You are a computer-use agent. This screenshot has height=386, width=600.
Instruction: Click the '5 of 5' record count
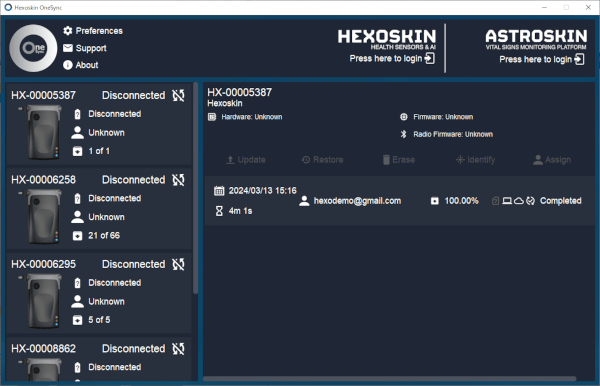click(x=99, y=320)
